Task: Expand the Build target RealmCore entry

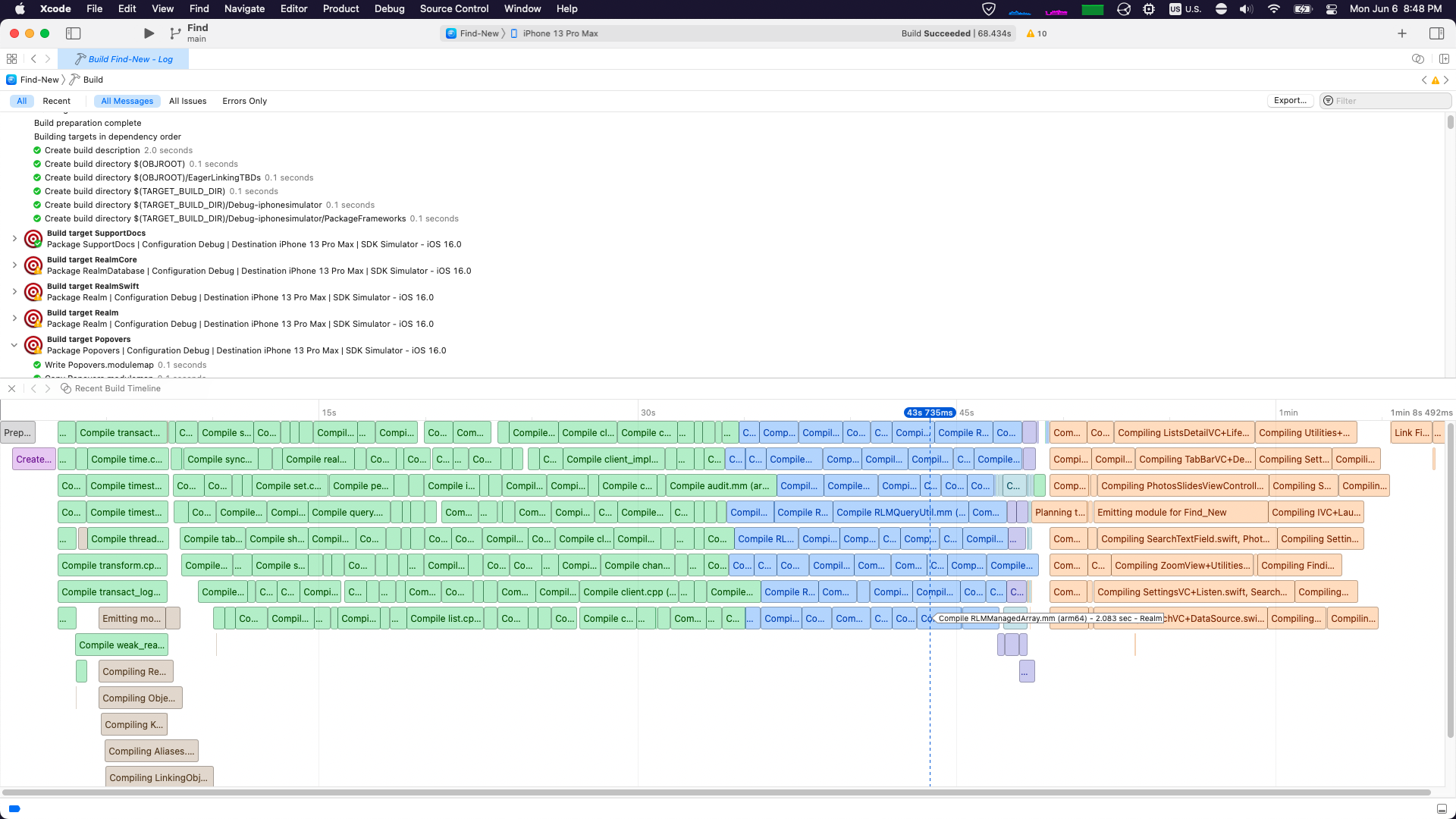Action: 14,265
